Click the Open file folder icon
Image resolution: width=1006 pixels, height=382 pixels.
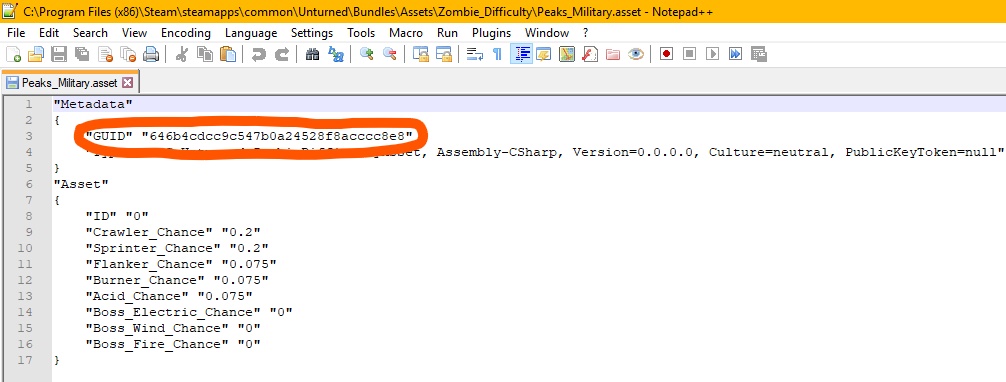(x=36, y=55)
